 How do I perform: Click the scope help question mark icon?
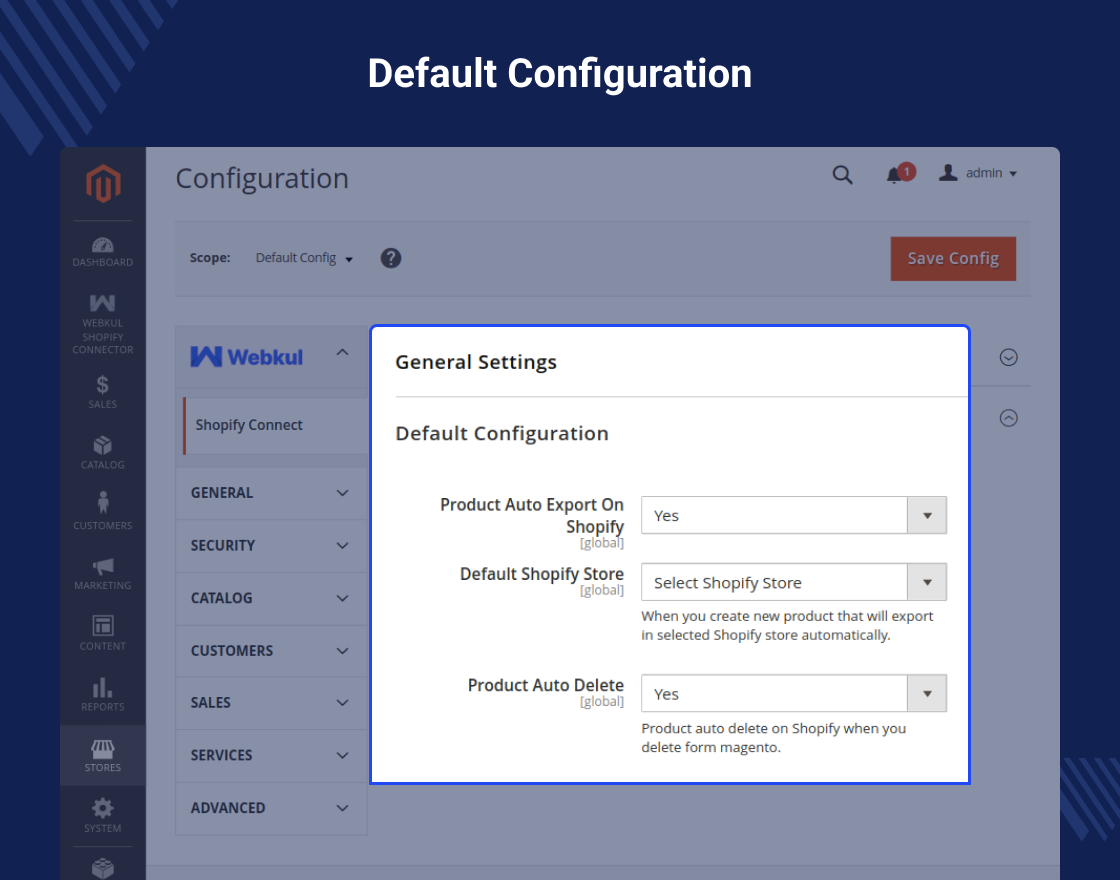click(x=391, y=258)
